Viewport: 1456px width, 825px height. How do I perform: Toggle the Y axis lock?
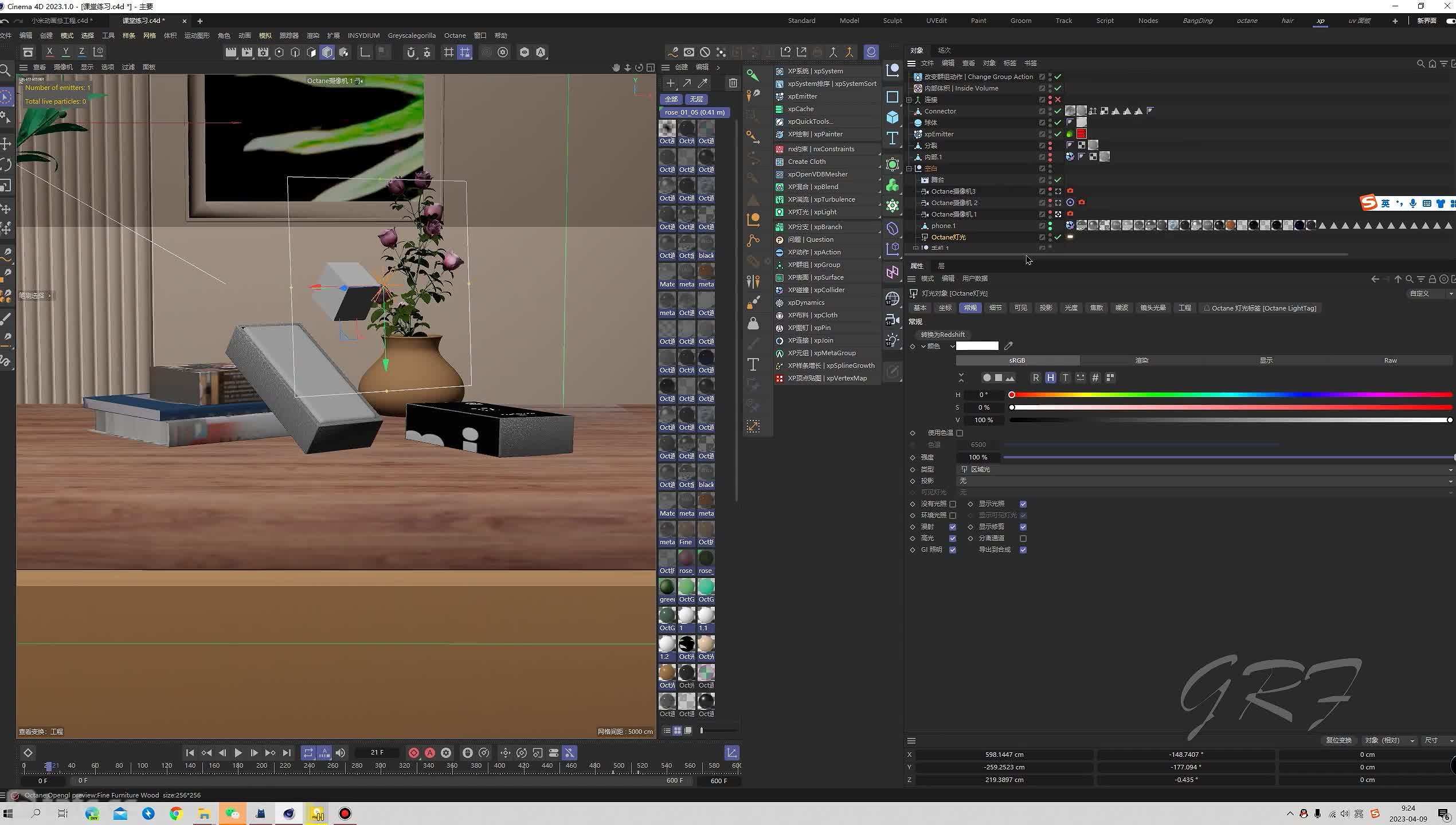pyautogui.click(x=66, y=52)
